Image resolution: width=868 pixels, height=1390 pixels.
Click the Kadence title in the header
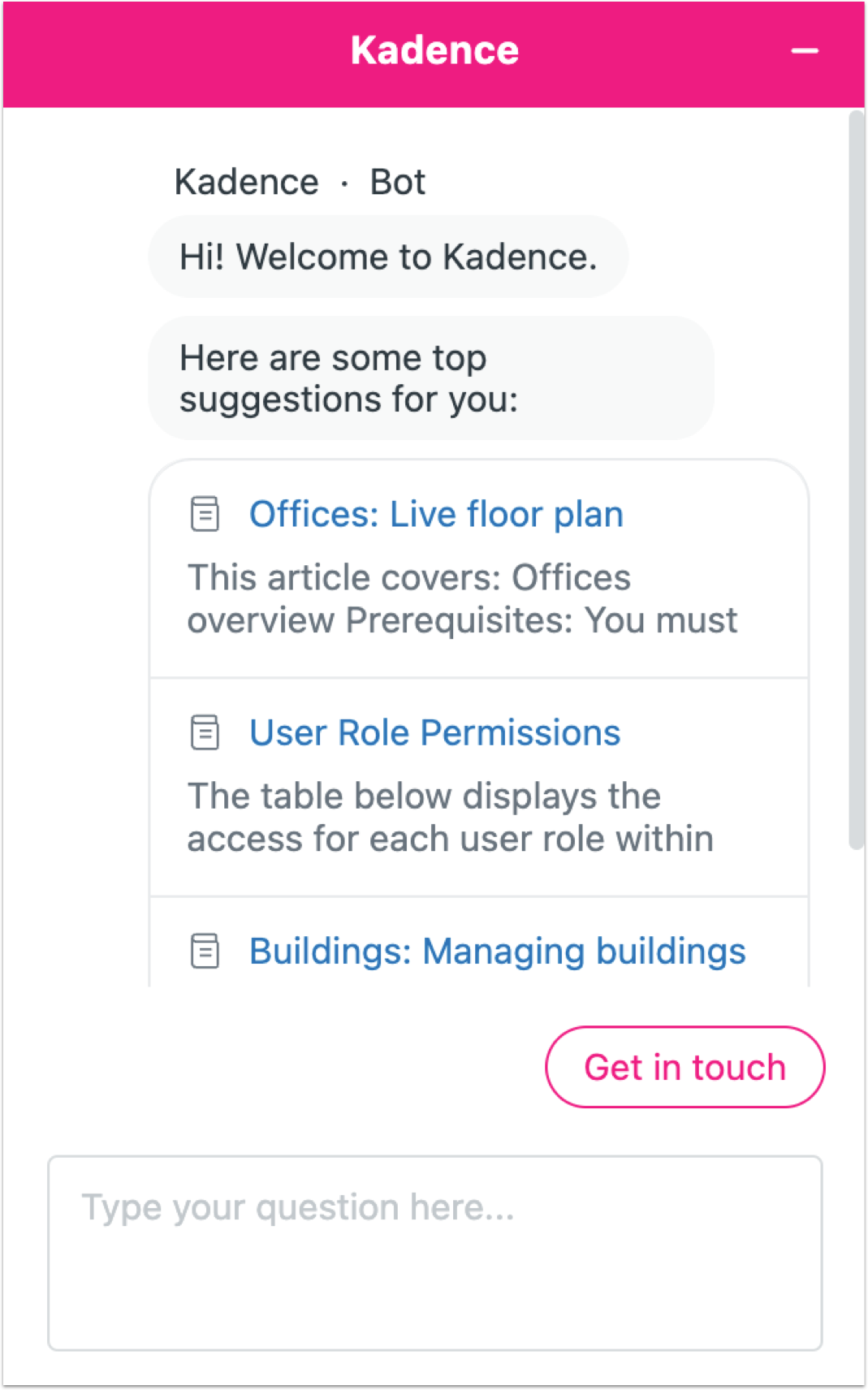(434, 50)
